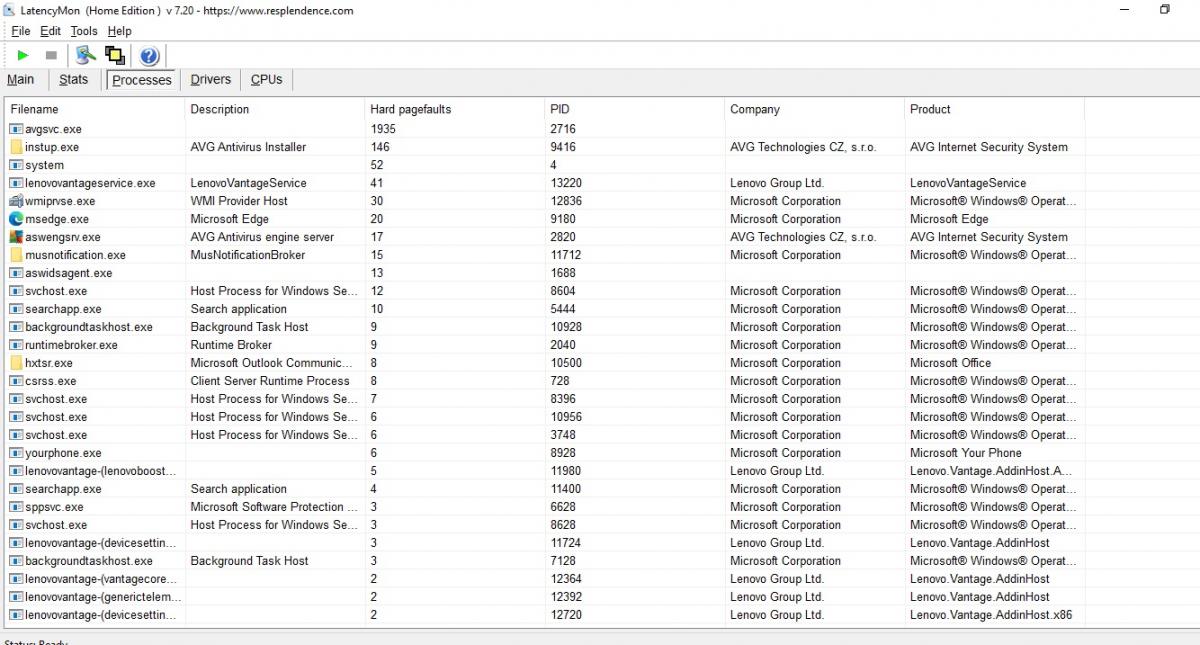Click the wmiprvse.exe process icon
This screenshot has height=645, width=1200.
click(x=16, y=201)
